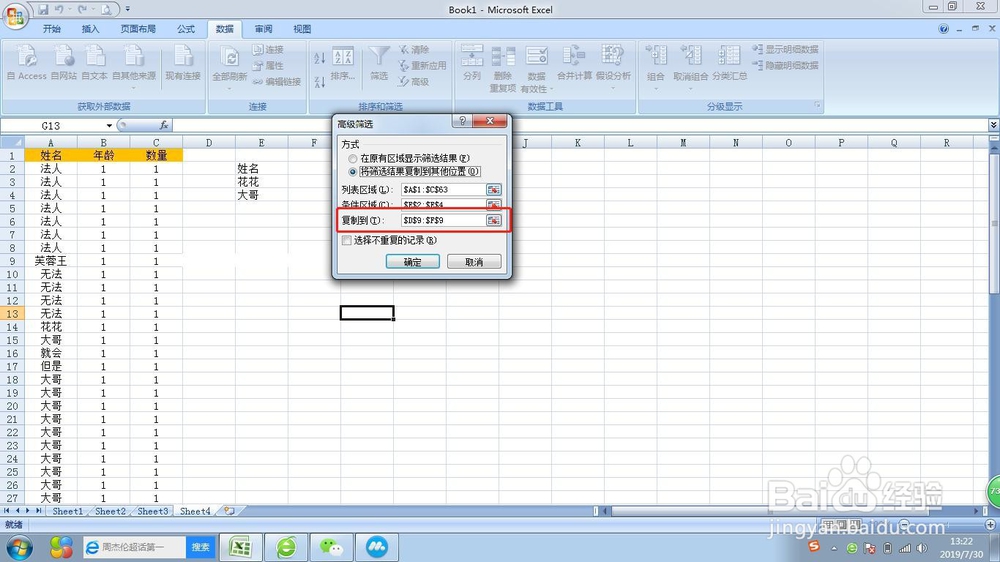
Task: Open quick access toolbar customize dropdown
Action: tap(128, 10)
